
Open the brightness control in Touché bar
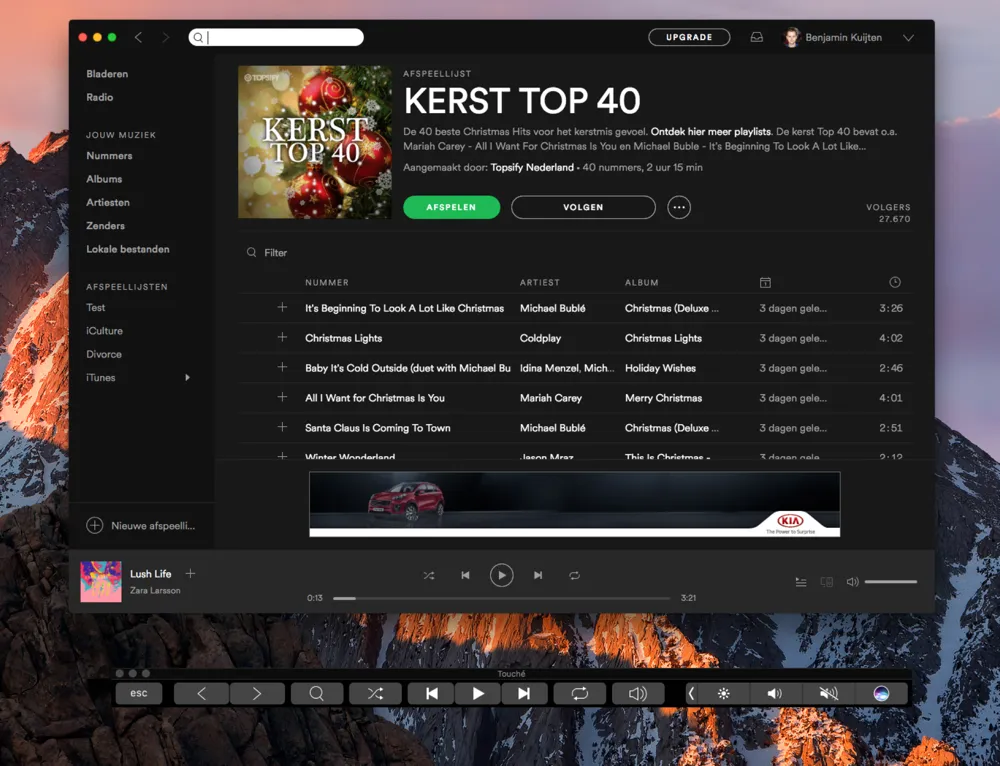pyautogui.click(x=723, y=693)
